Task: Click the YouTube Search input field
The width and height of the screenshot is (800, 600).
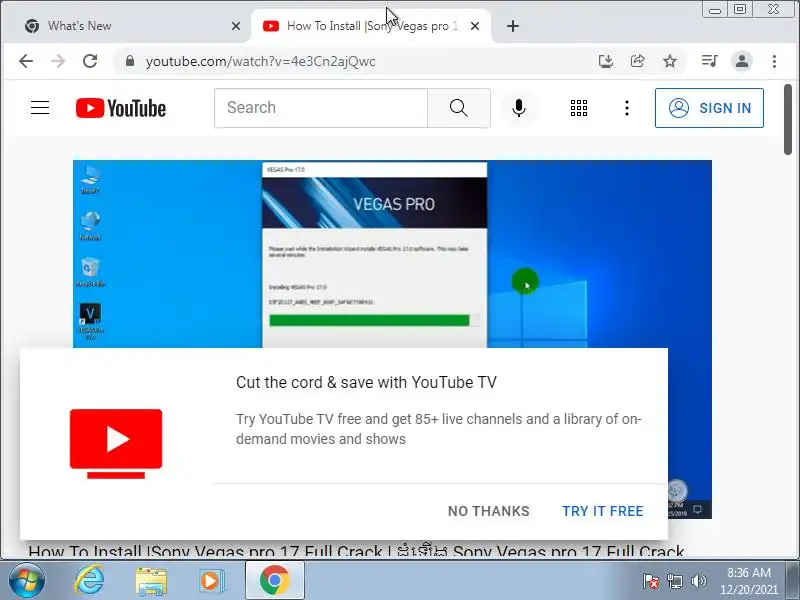Action: coord(321,108)
